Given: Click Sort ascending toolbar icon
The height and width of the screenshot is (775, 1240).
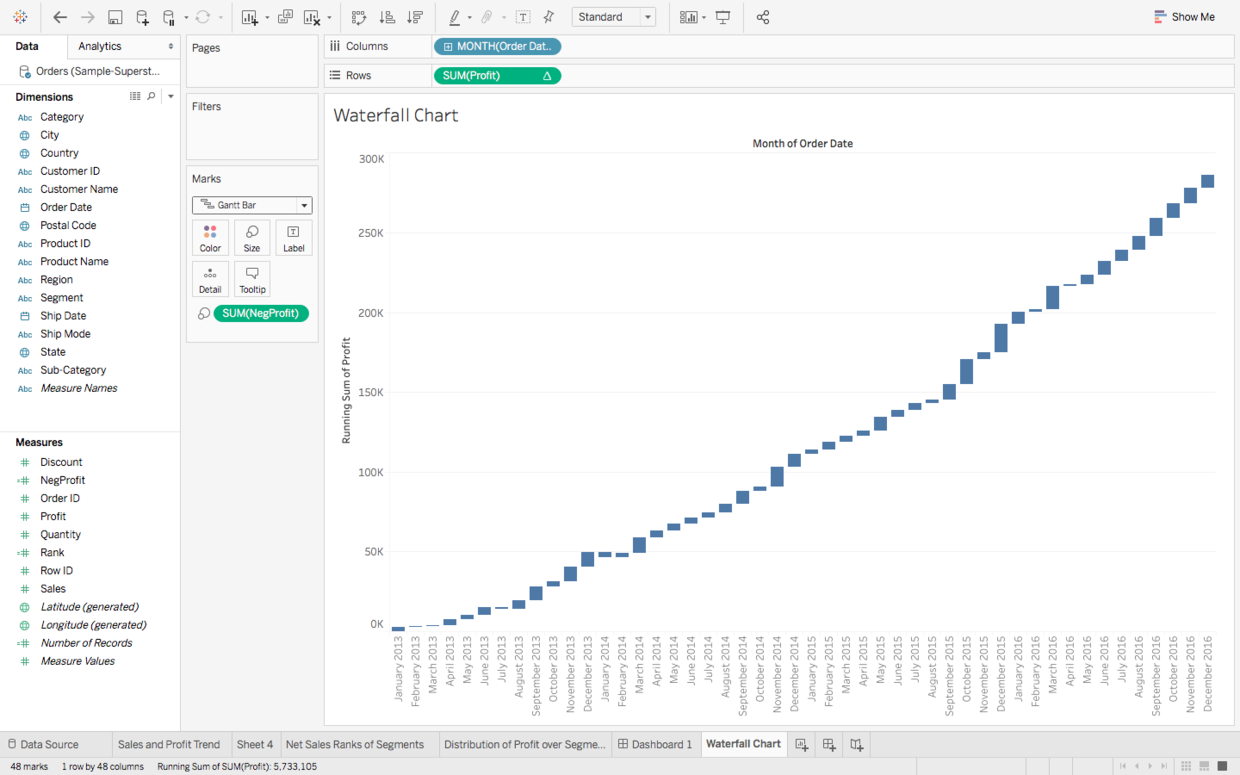Looking at the screenshot, I should [x=387, y=17].
